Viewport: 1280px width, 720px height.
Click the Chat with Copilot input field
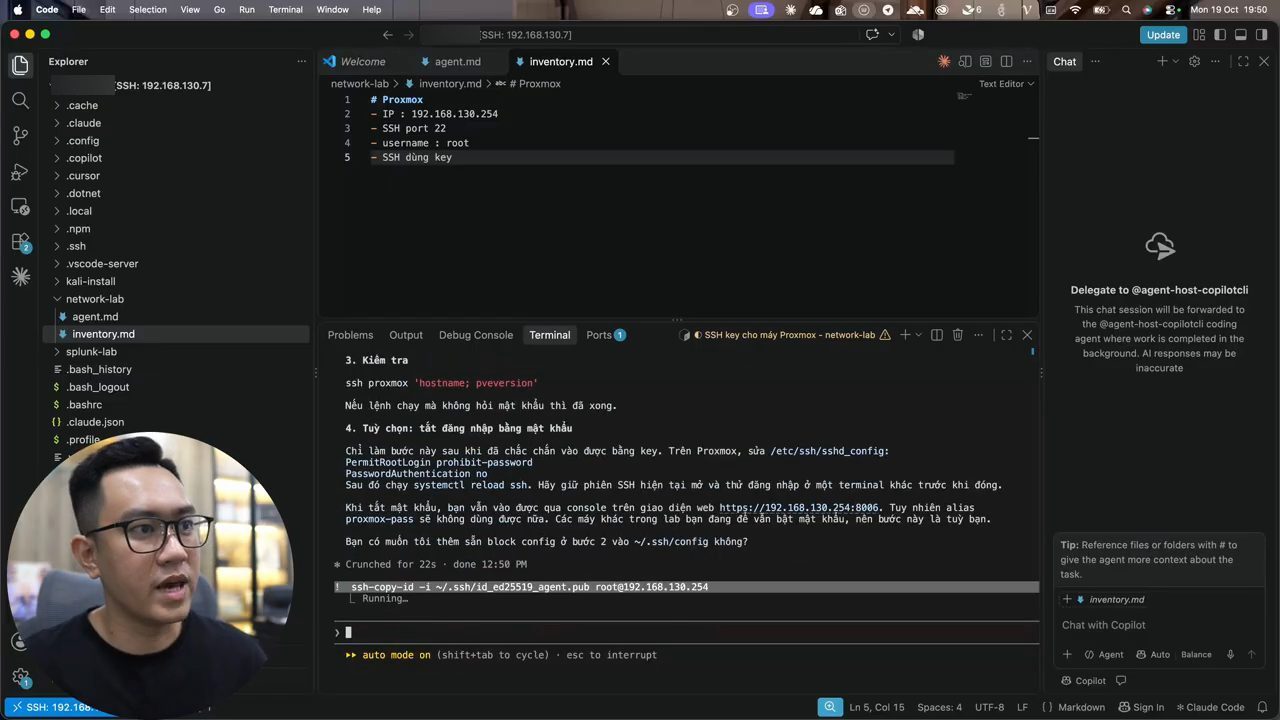click(x=1158, y=625)
